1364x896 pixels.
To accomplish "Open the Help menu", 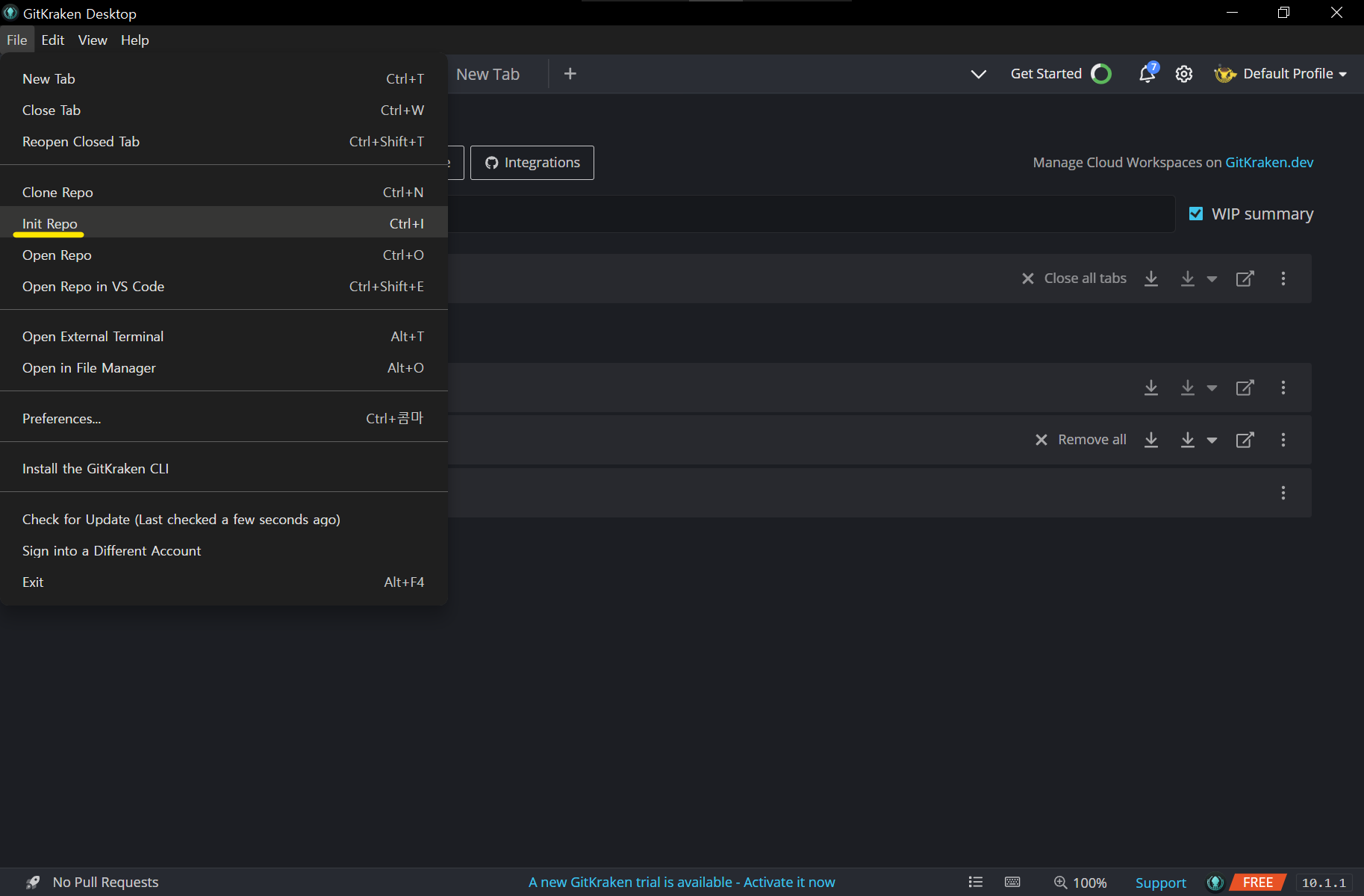I will pyautogui.click(x=134, y=40).
